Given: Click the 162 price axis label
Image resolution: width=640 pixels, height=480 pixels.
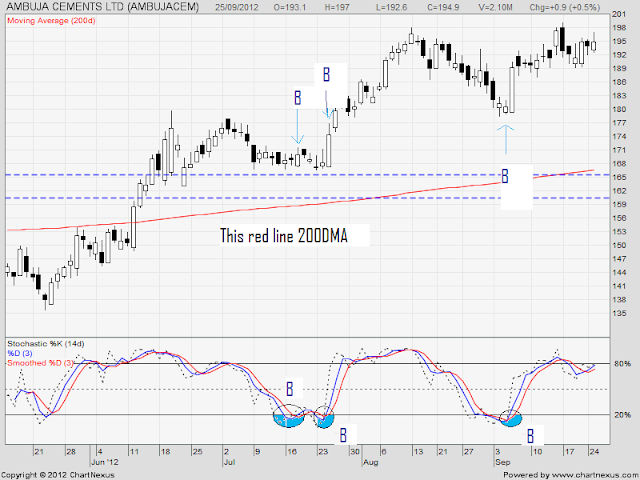Looking at the screenshot, I should 619,191.
